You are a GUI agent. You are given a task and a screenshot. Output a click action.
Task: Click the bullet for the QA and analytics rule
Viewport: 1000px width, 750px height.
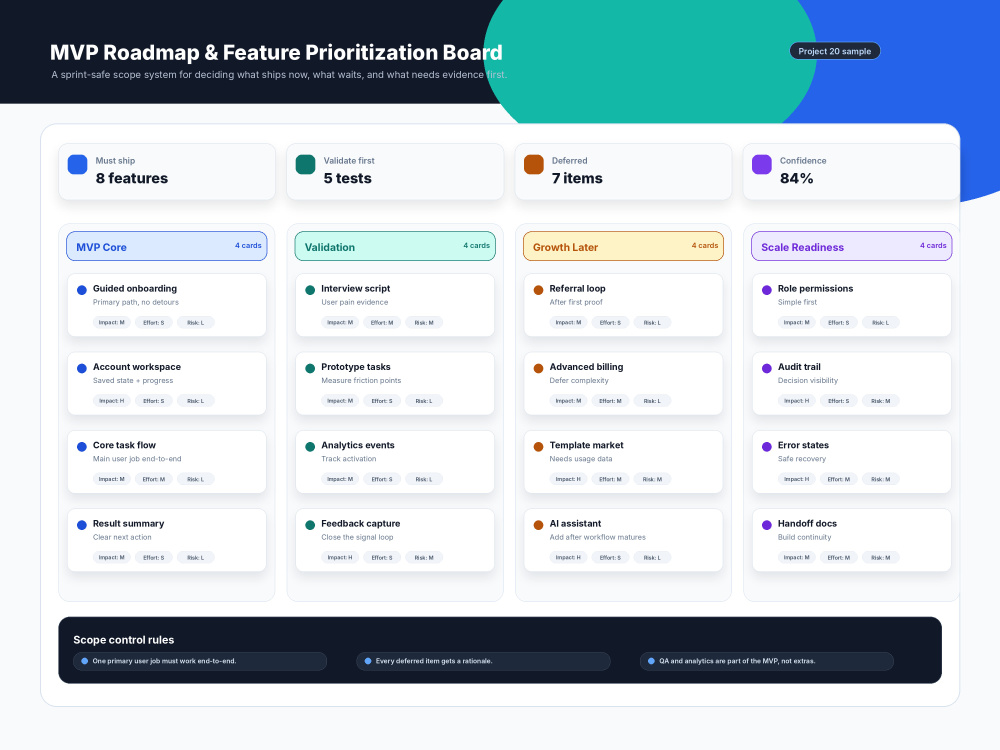[x=651, y=661]
